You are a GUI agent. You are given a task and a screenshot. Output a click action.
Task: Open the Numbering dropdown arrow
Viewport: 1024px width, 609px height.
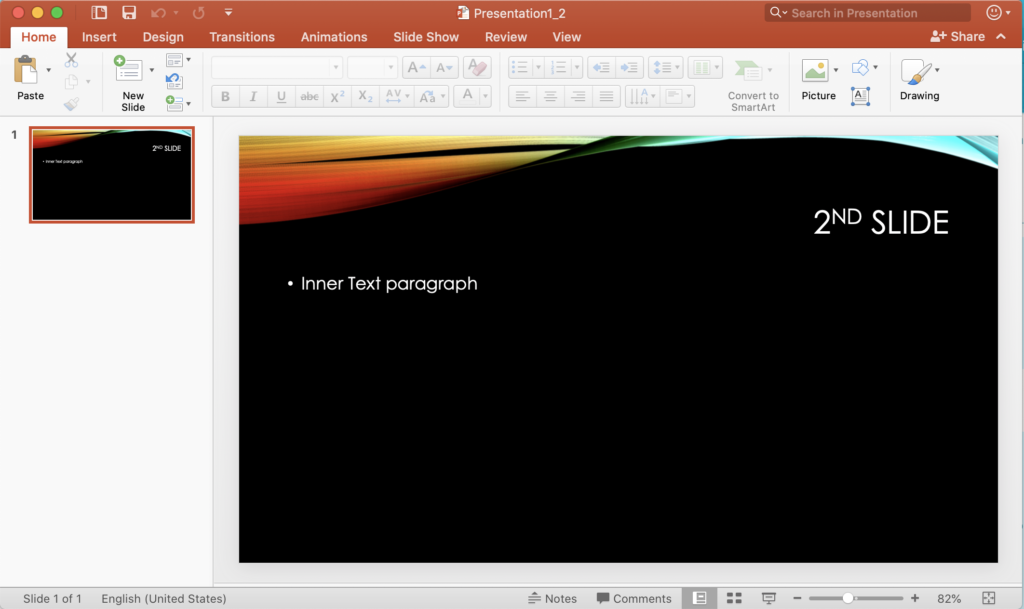tap(577, 67)
